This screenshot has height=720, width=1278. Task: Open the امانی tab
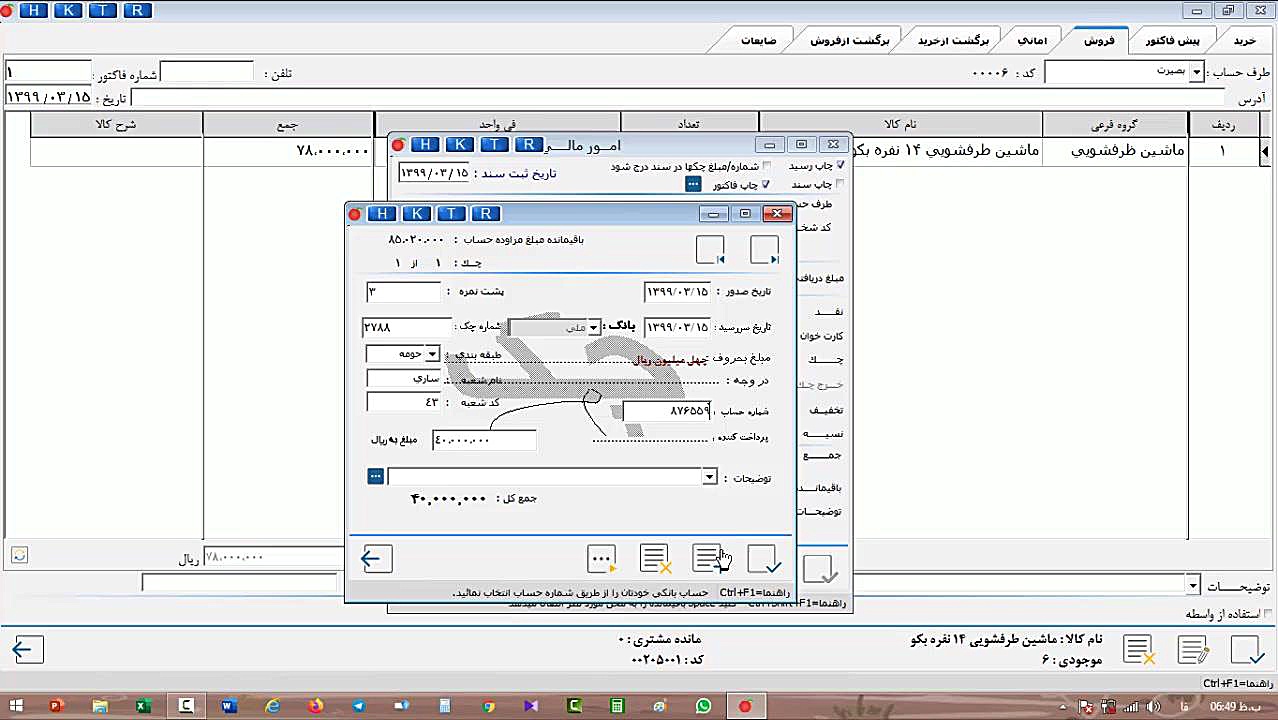pyautogui.click(x=1032, y=40)
